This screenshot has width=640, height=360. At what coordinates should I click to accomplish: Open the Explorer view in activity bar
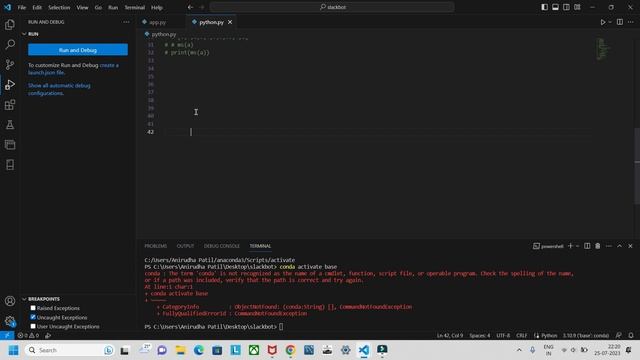(10, 25)
